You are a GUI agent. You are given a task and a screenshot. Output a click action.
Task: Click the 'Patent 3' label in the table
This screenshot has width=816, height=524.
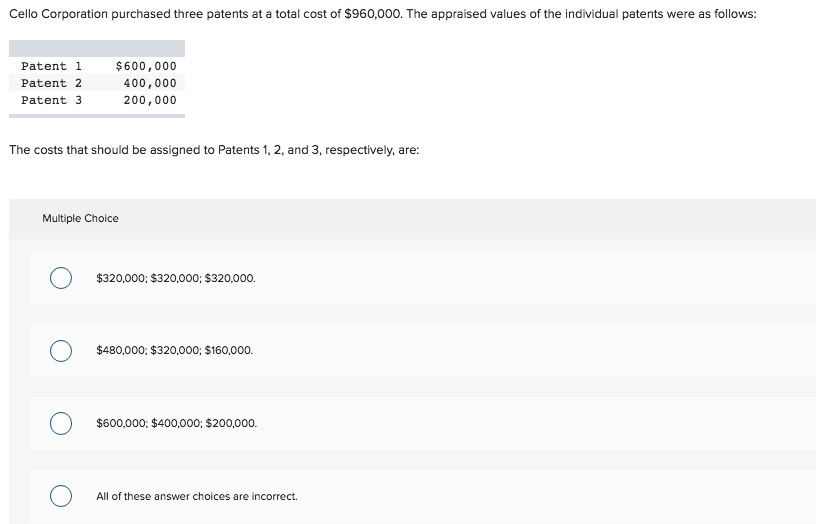52,100
